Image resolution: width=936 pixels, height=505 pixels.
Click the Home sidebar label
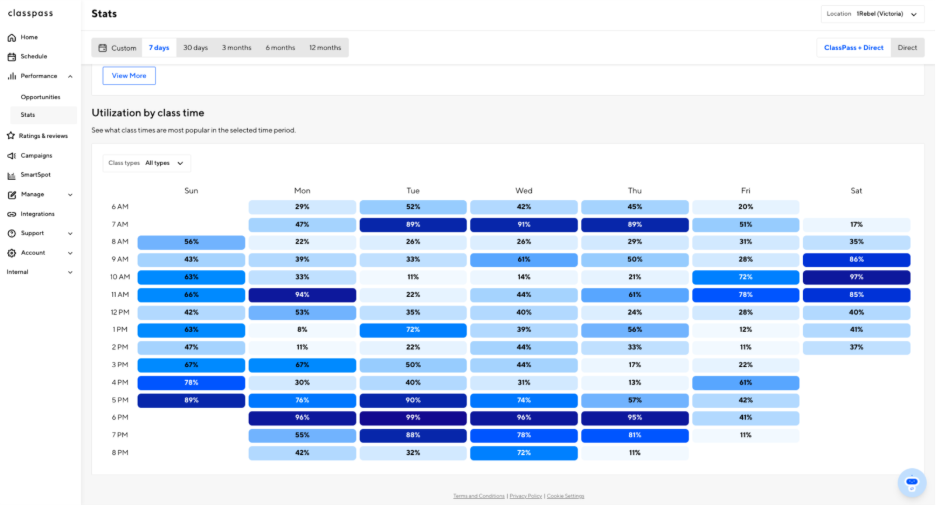(x=29, y=37)
